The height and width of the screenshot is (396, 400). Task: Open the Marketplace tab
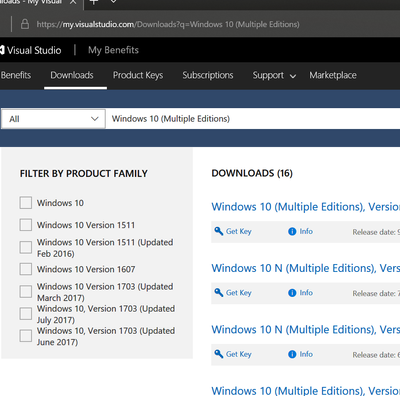[x=333, y=75]
